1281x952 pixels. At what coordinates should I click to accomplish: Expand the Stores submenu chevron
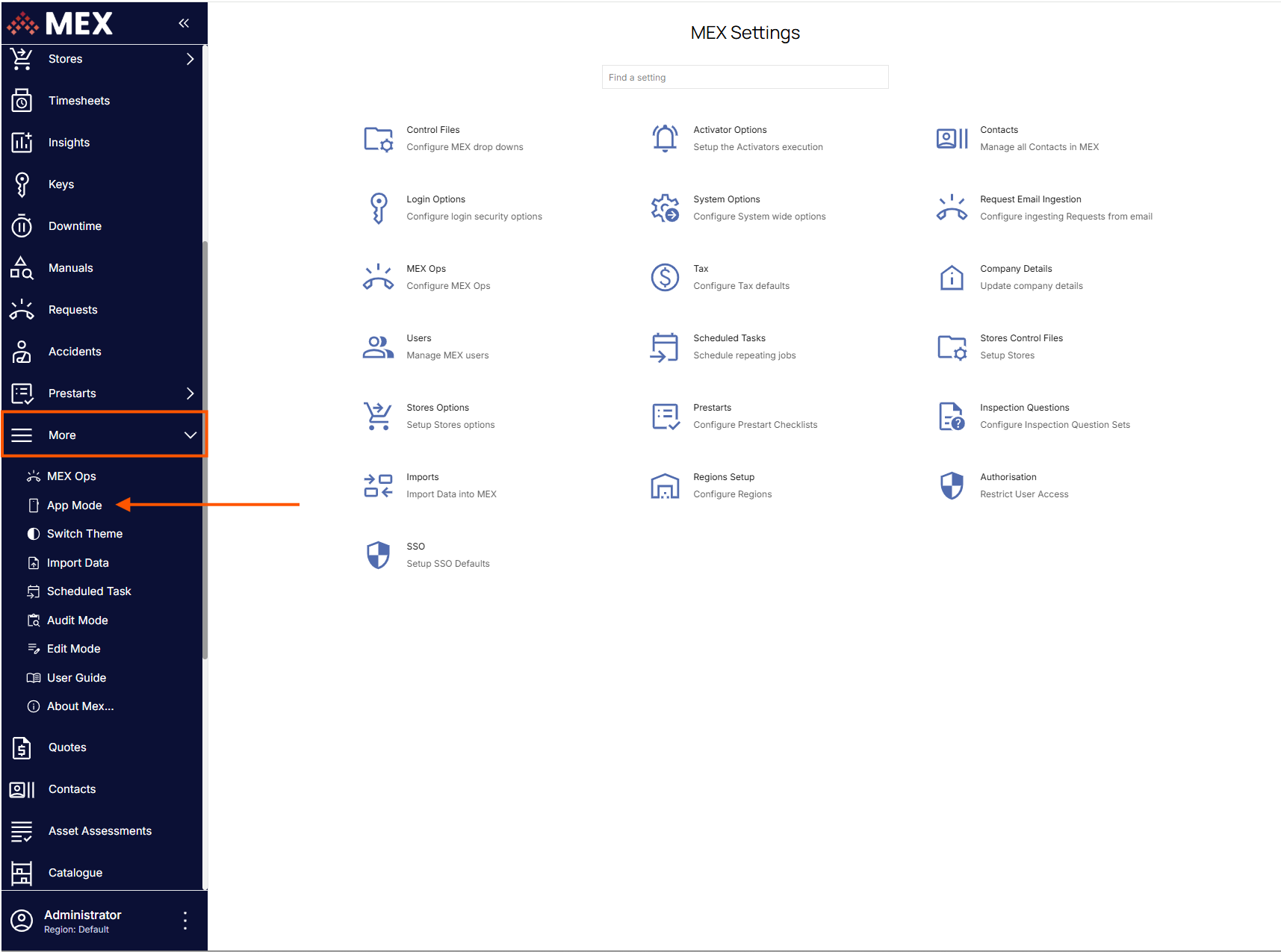(x=190, y=59)
